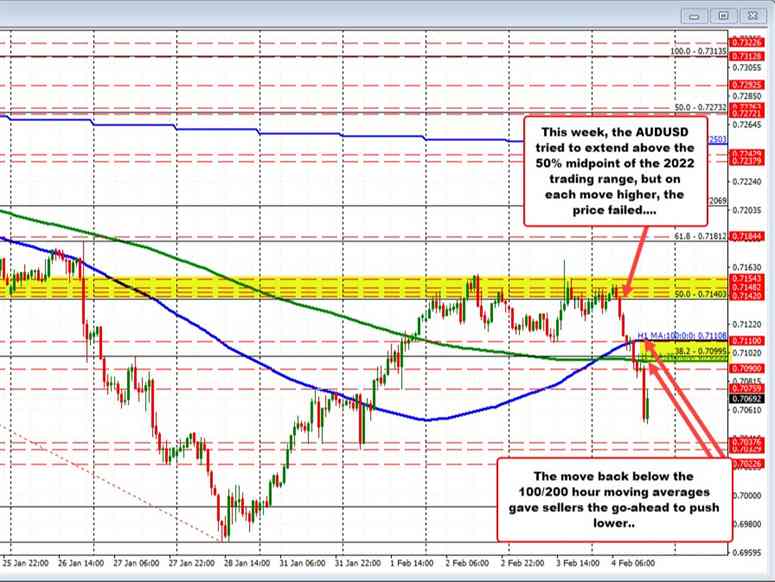Click the red 0.73128 price level tag
This screenshot has height=582, width=775.
point(746,57)
